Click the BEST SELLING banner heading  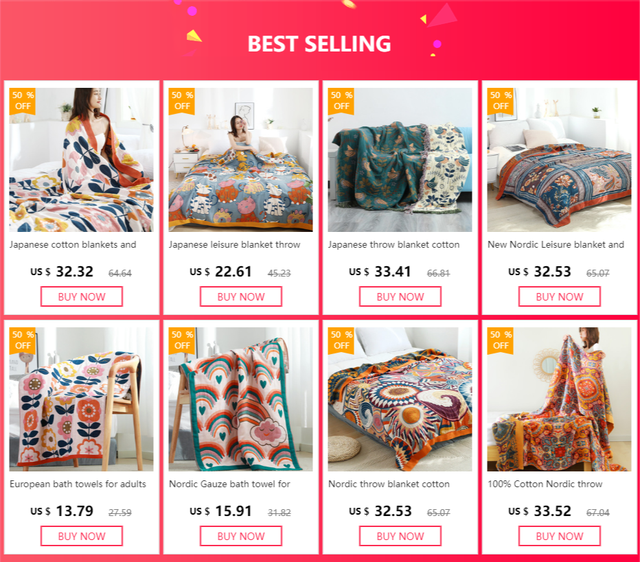click(x=319, y=44)
